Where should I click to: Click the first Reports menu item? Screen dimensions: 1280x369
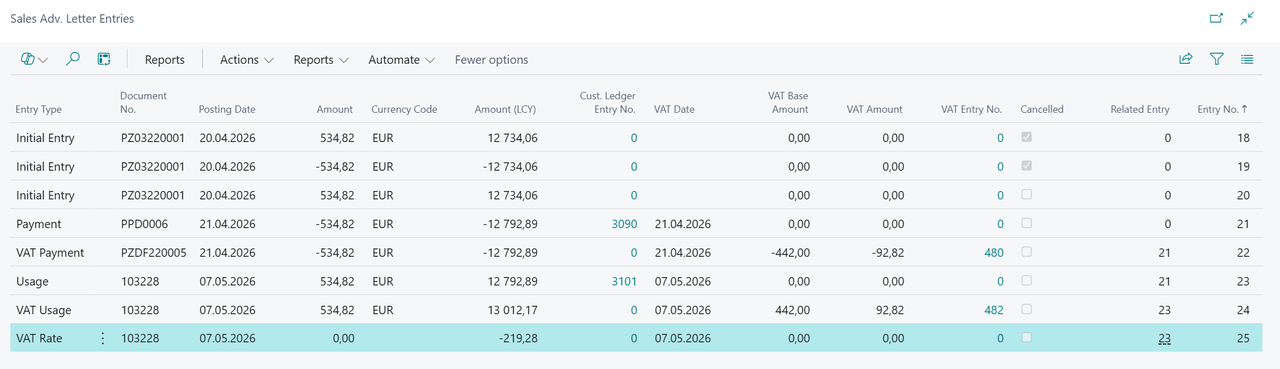pos(165,60)
